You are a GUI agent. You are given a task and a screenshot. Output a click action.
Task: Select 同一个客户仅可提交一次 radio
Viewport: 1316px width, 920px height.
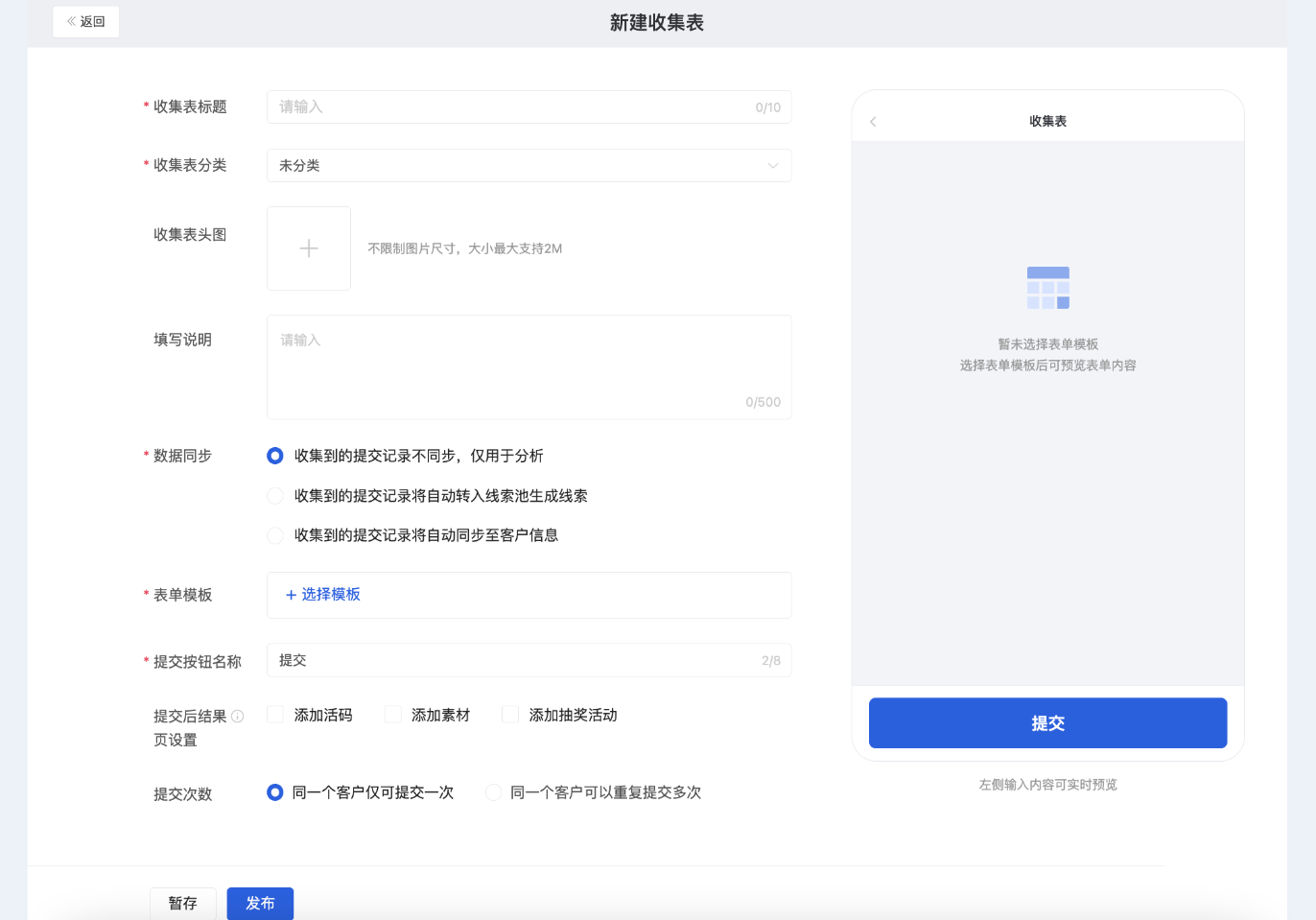pos(275,792)
